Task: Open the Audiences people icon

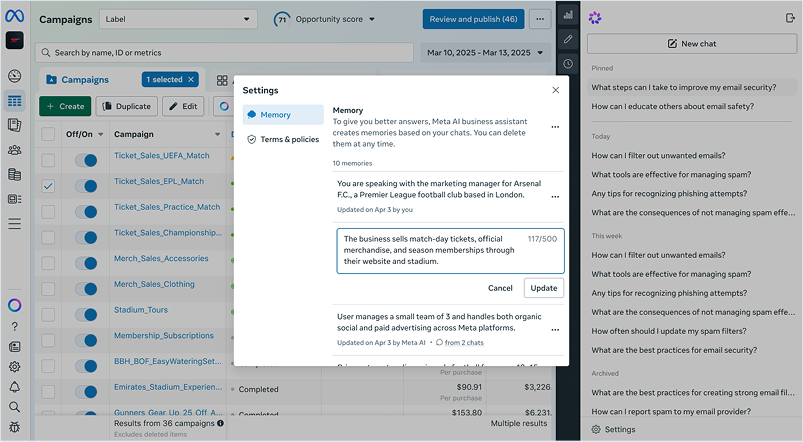Action: click(x=14, y=150)
